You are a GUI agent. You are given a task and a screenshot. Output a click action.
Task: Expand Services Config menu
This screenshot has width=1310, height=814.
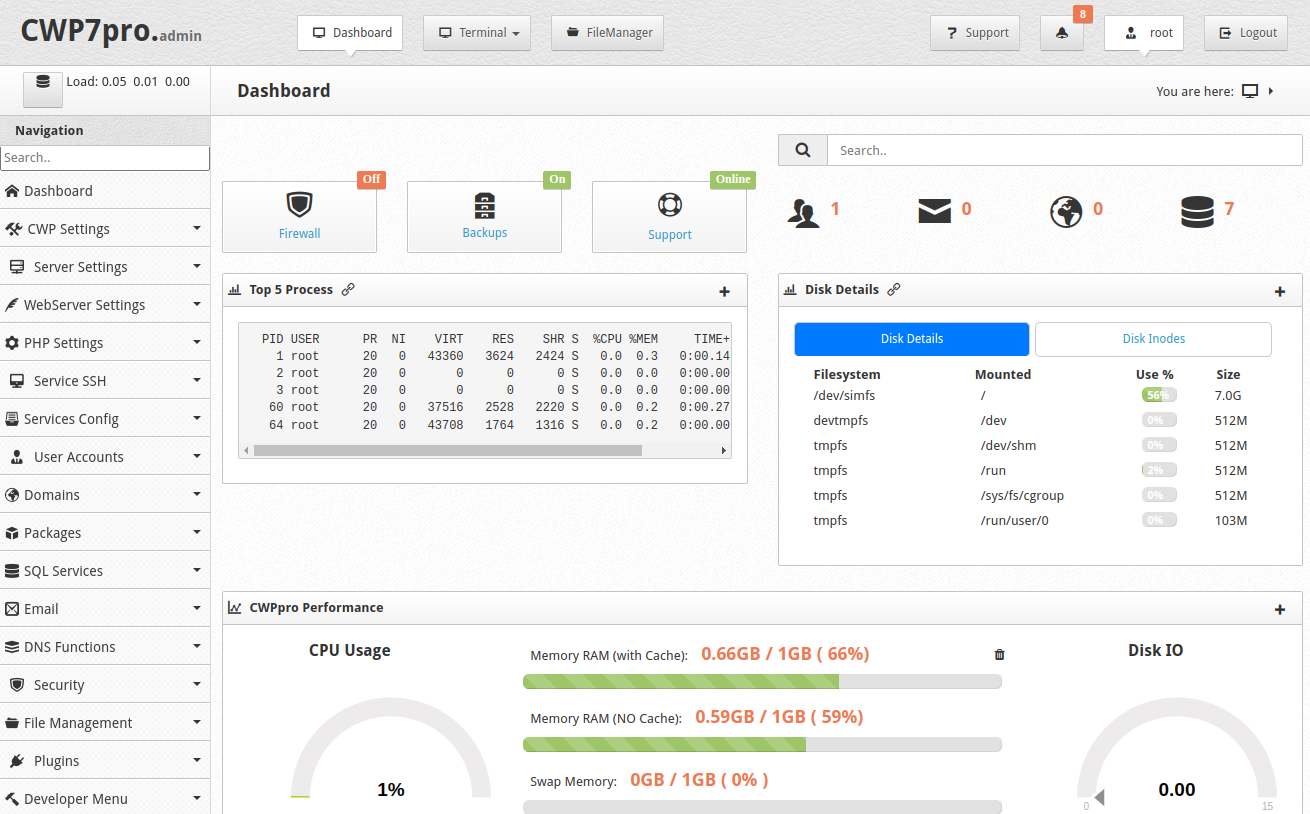[105, 419]
